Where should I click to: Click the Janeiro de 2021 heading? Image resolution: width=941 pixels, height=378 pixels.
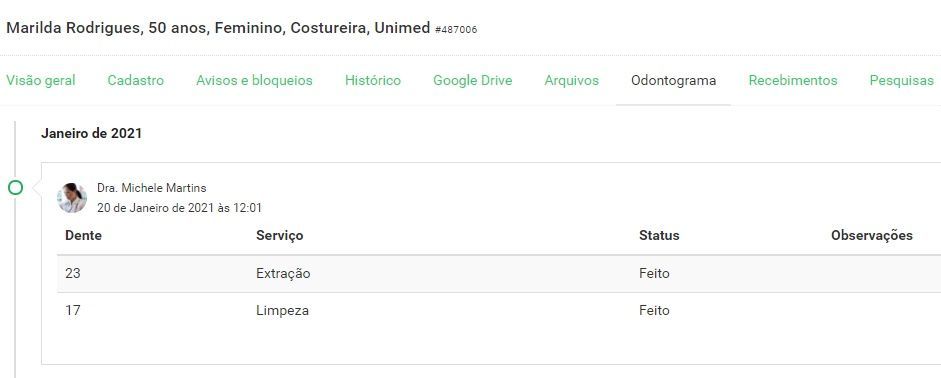point(91,133)
